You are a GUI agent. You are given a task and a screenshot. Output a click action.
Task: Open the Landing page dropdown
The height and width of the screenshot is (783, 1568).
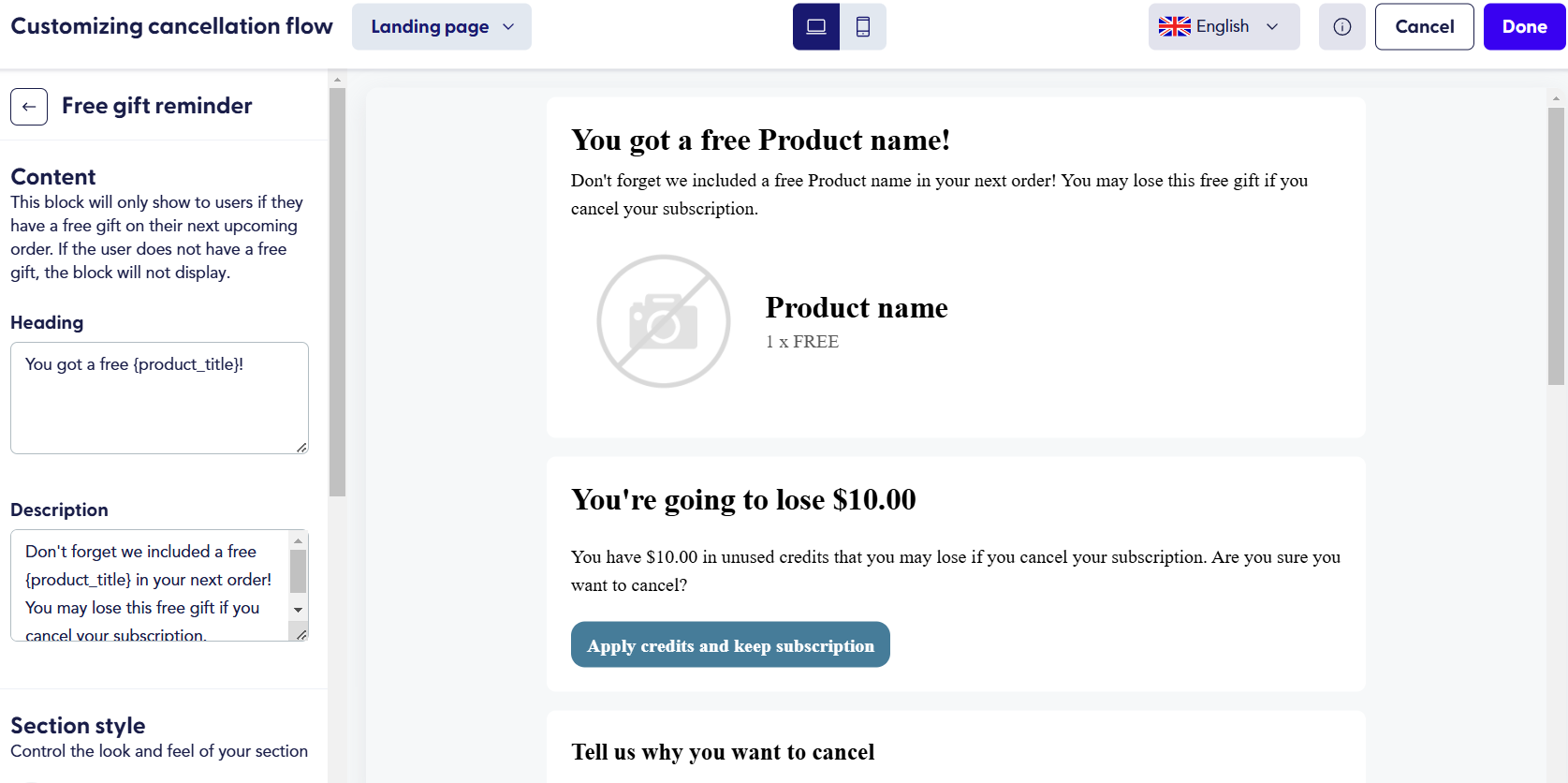tap(442, 27)
